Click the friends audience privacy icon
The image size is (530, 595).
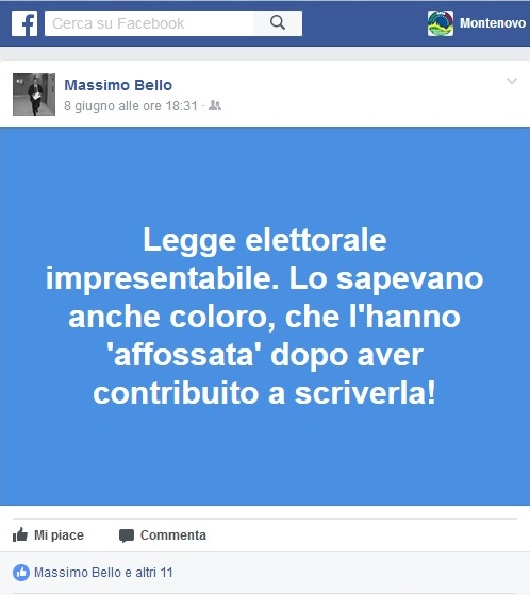click(215, 105)
